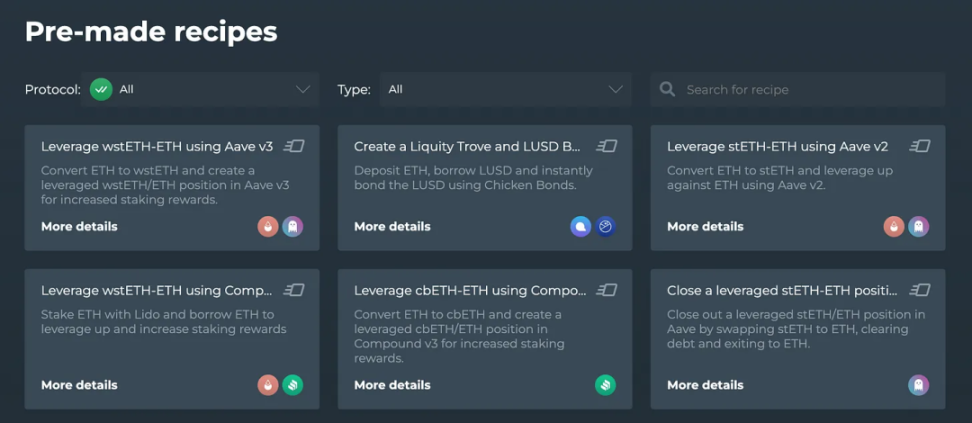The width and height of the screenshot is (972, 423).
Task: Focus the Search for recipe field
Action: click(798, 89)
